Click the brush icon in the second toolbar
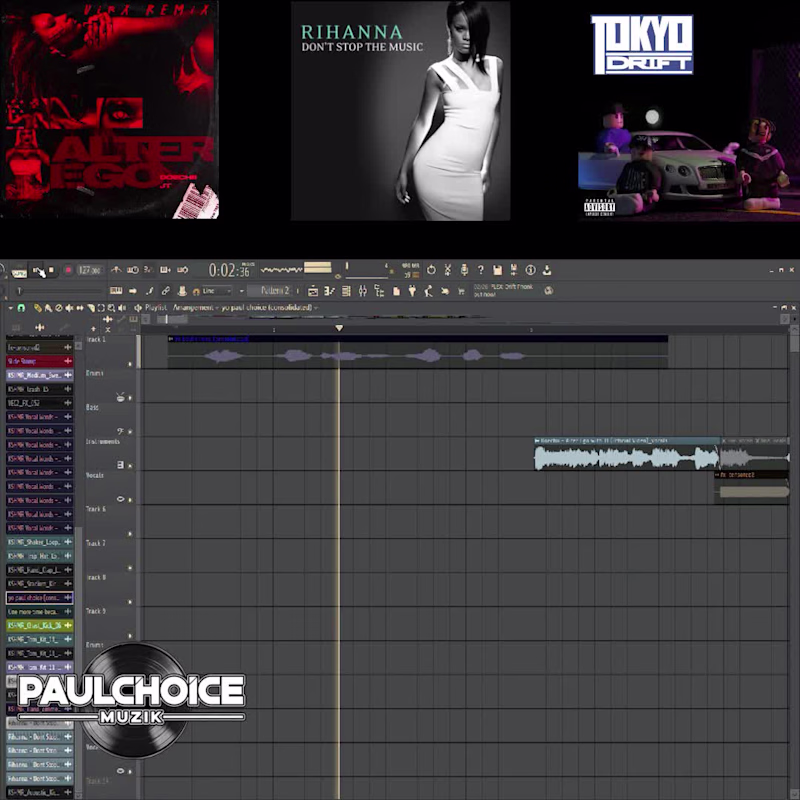800x800 pixels. [x=149, y=291]
